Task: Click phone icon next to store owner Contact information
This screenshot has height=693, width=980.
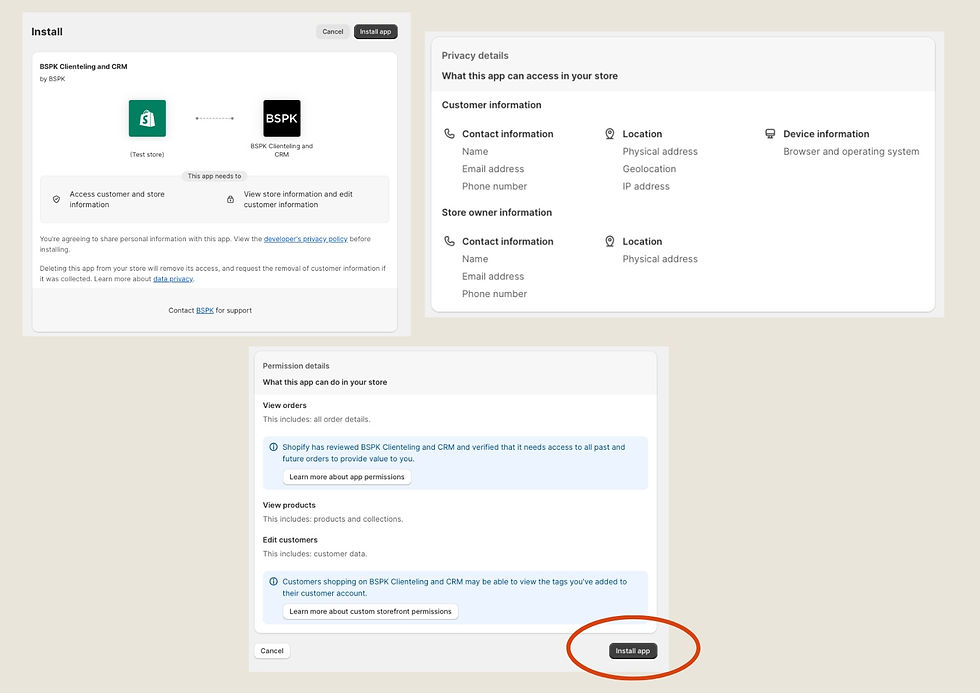Action: pos(449,241)
